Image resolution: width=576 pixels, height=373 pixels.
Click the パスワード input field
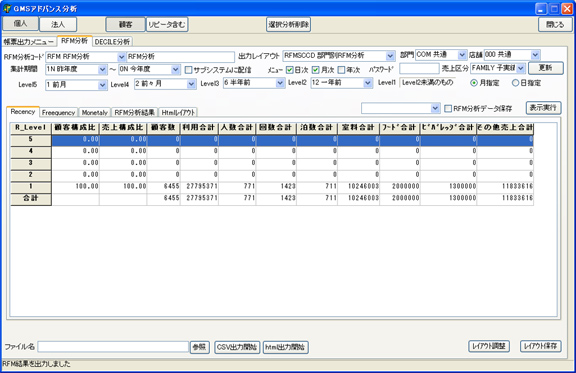point(419,68)
